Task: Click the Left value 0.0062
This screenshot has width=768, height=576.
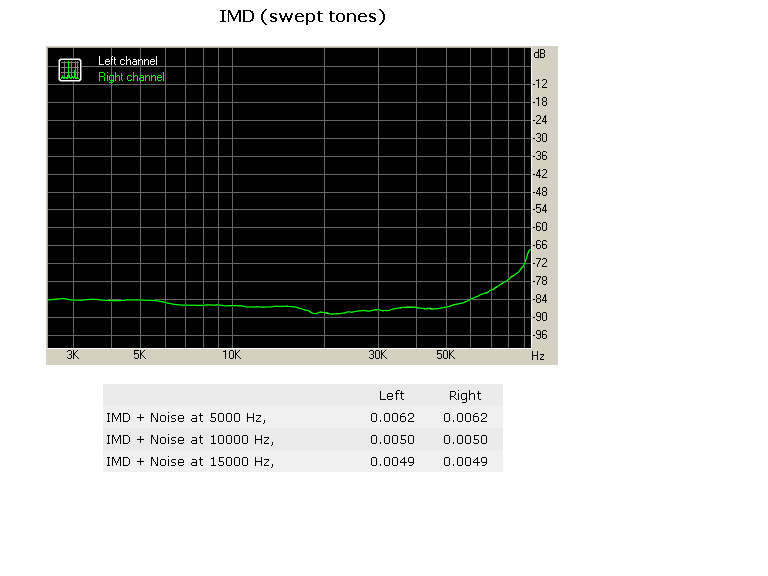Action: 392,417
